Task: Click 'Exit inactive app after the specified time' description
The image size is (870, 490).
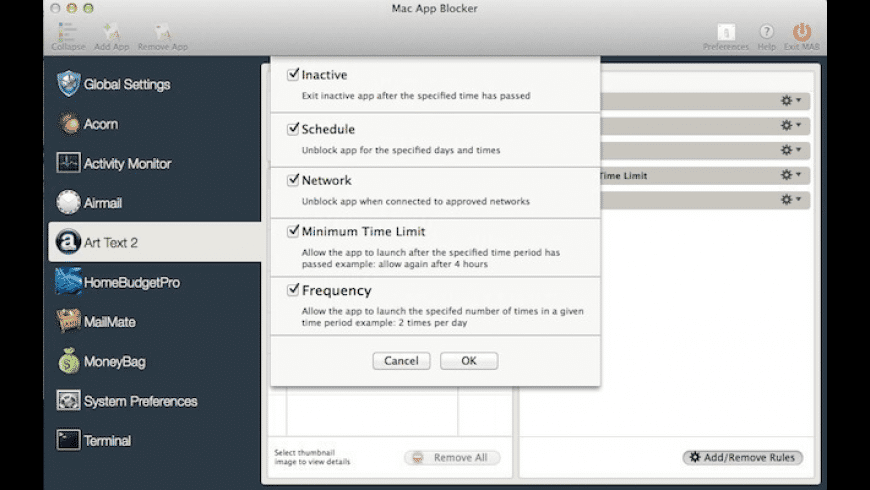Action: 416,95
